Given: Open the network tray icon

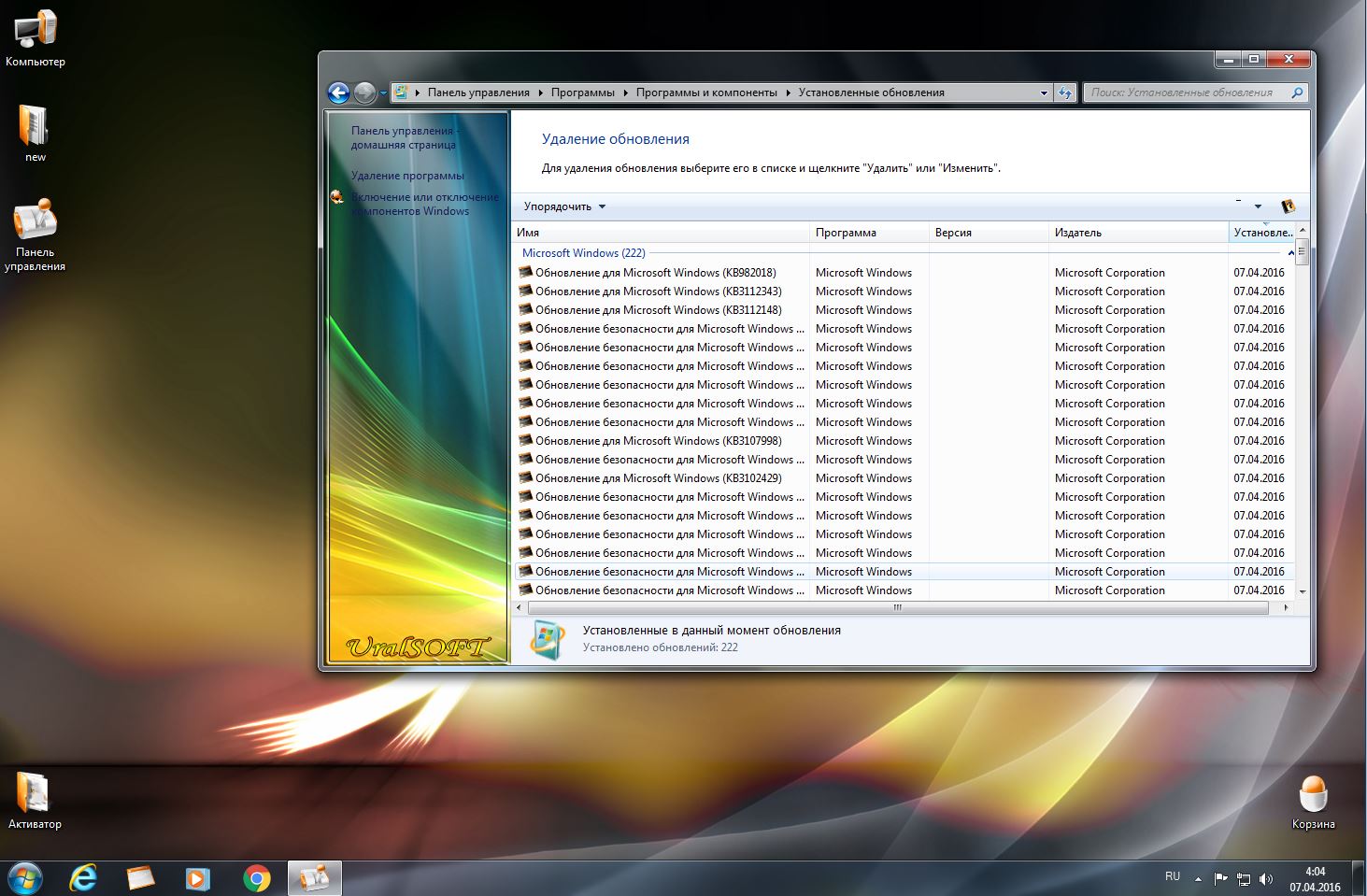Looking at the screenshot, I should coord(1244,878).
